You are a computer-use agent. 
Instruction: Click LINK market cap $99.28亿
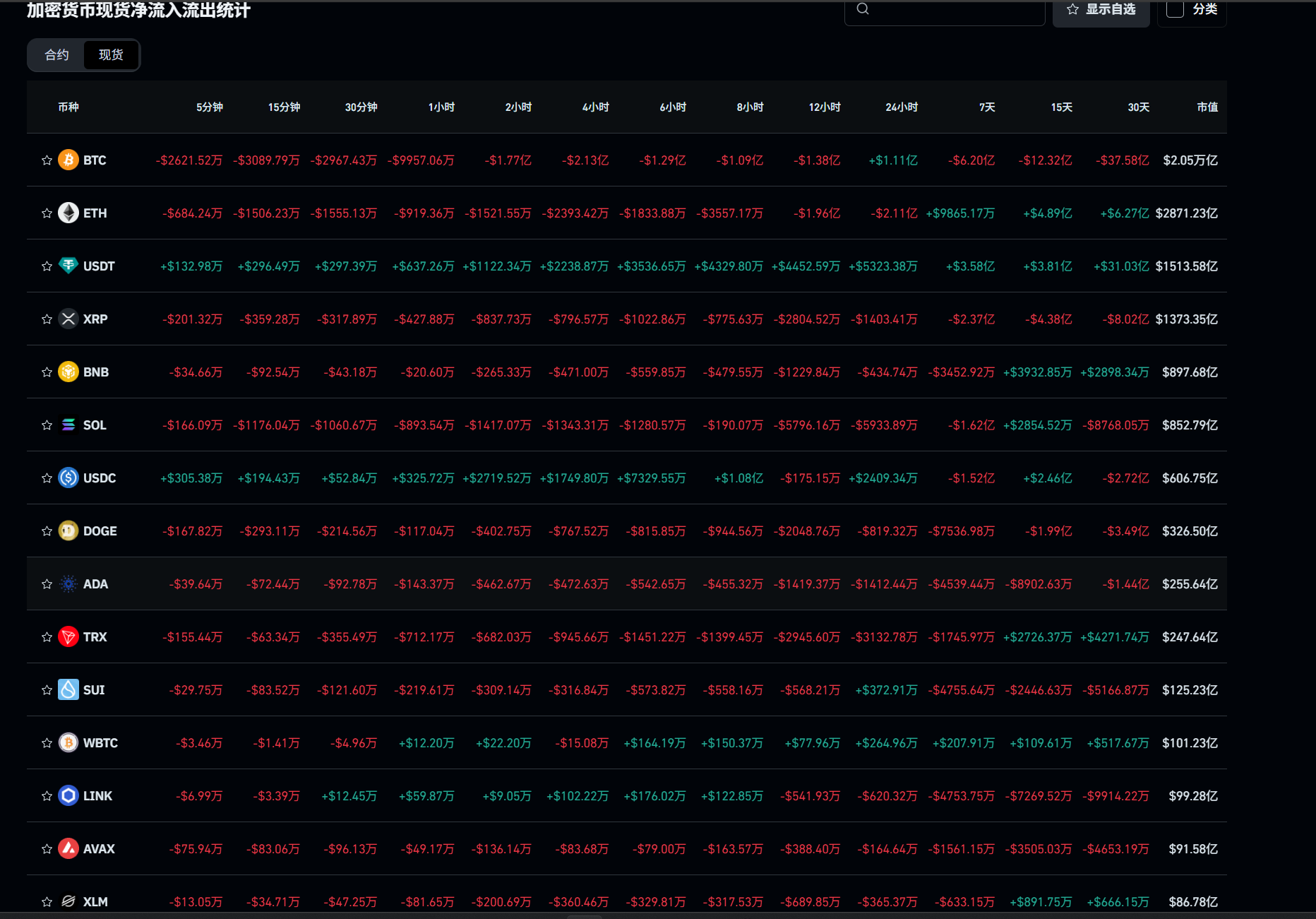point(1193,796)
